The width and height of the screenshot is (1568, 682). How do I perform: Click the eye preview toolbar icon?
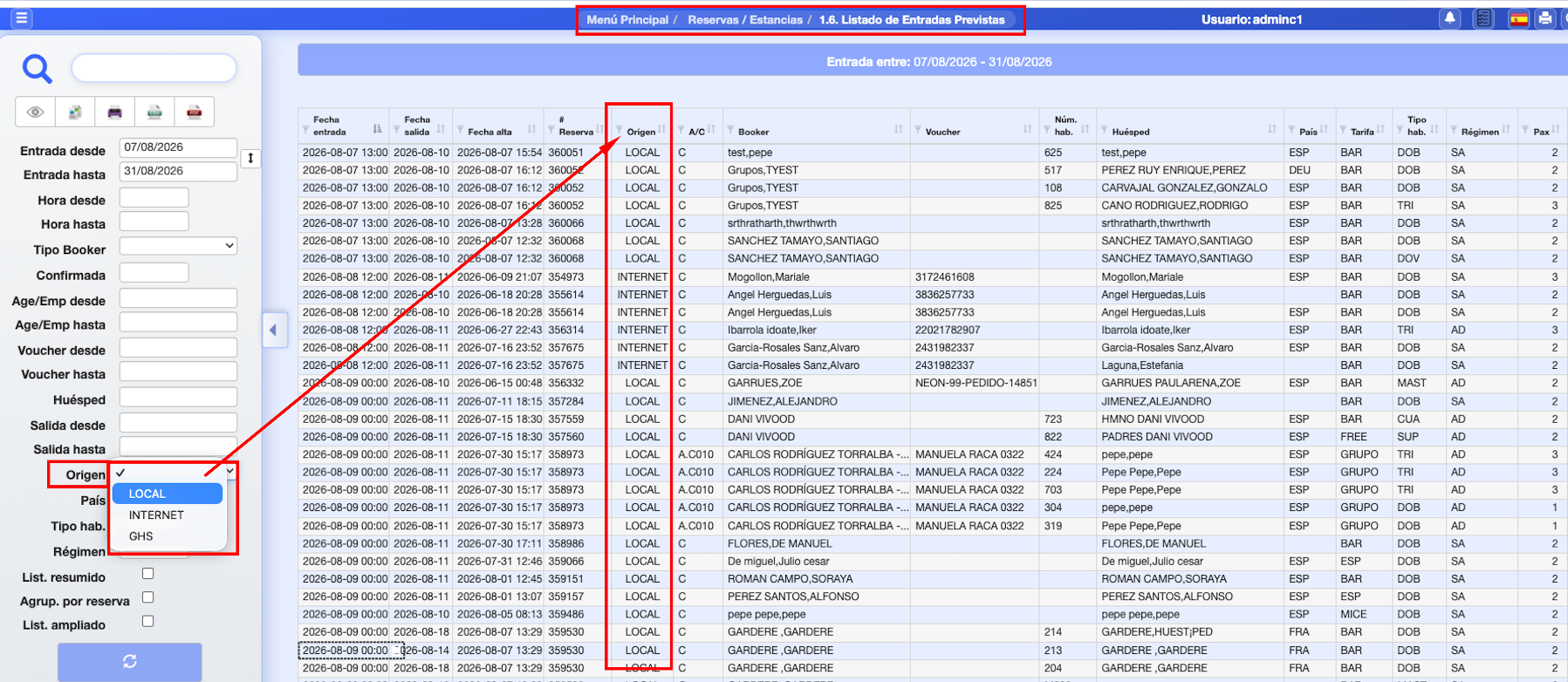point(35,112)
